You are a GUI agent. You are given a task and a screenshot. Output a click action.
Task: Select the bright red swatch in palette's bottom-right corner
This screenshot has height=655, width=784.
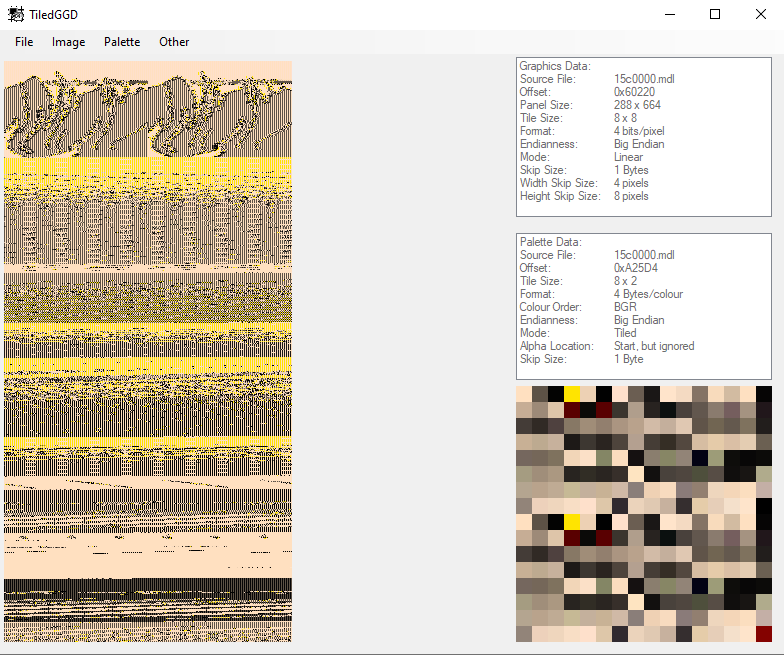[764, 634]
